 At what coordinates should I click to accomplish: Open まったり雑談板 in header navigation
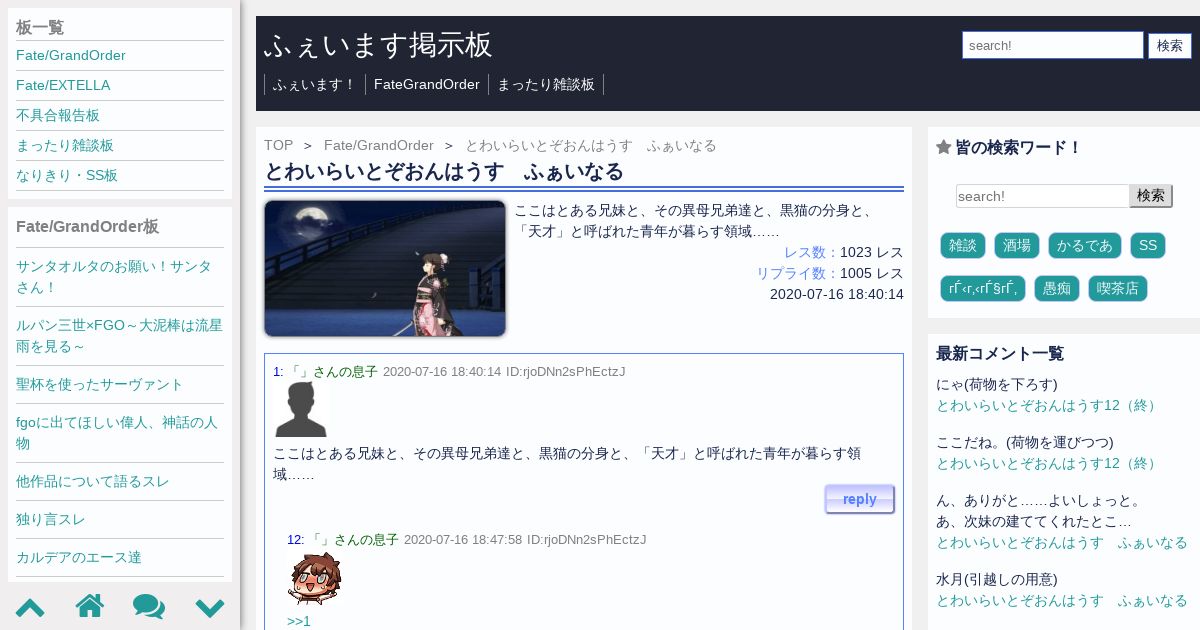point(546,84)
